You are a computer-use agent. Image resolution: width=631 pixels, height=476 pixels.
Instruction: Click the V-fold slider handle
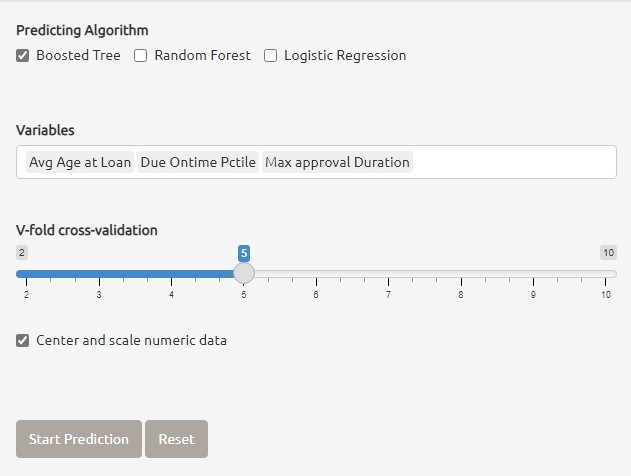(x=244, y=273)
